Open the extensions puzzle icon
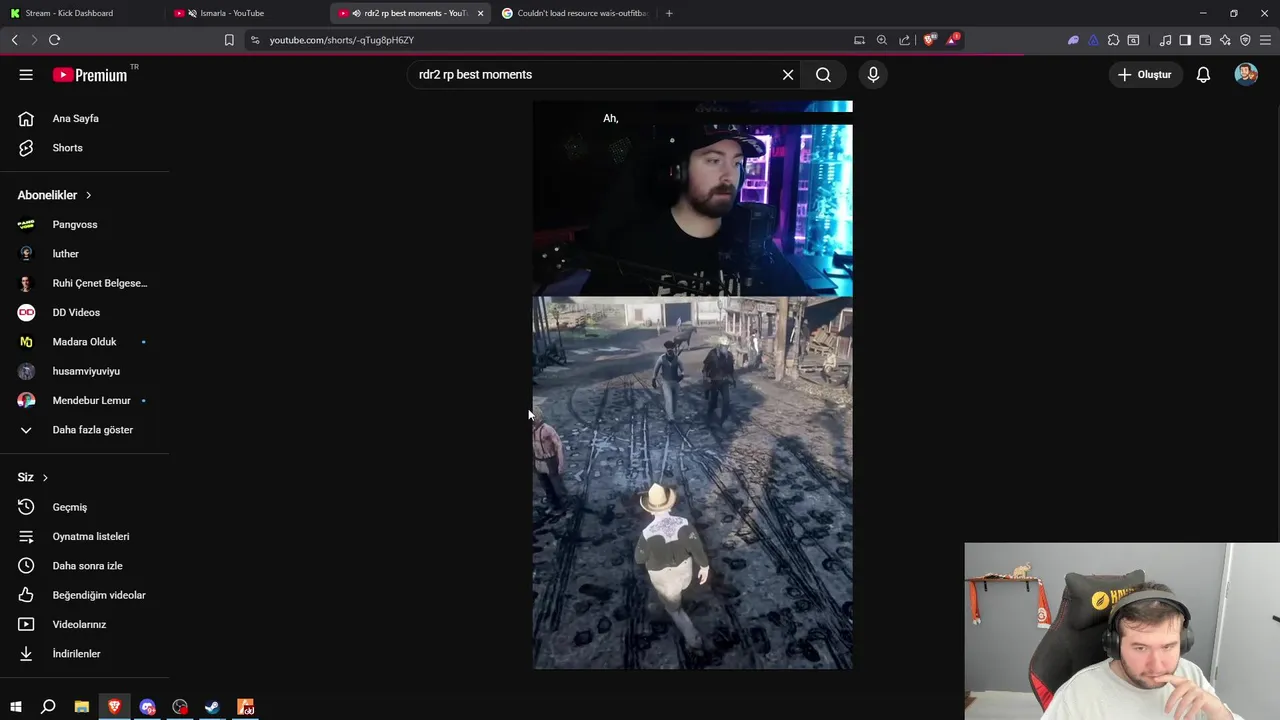Screen dimensions: 1280x720 [x=1113, y=40]
